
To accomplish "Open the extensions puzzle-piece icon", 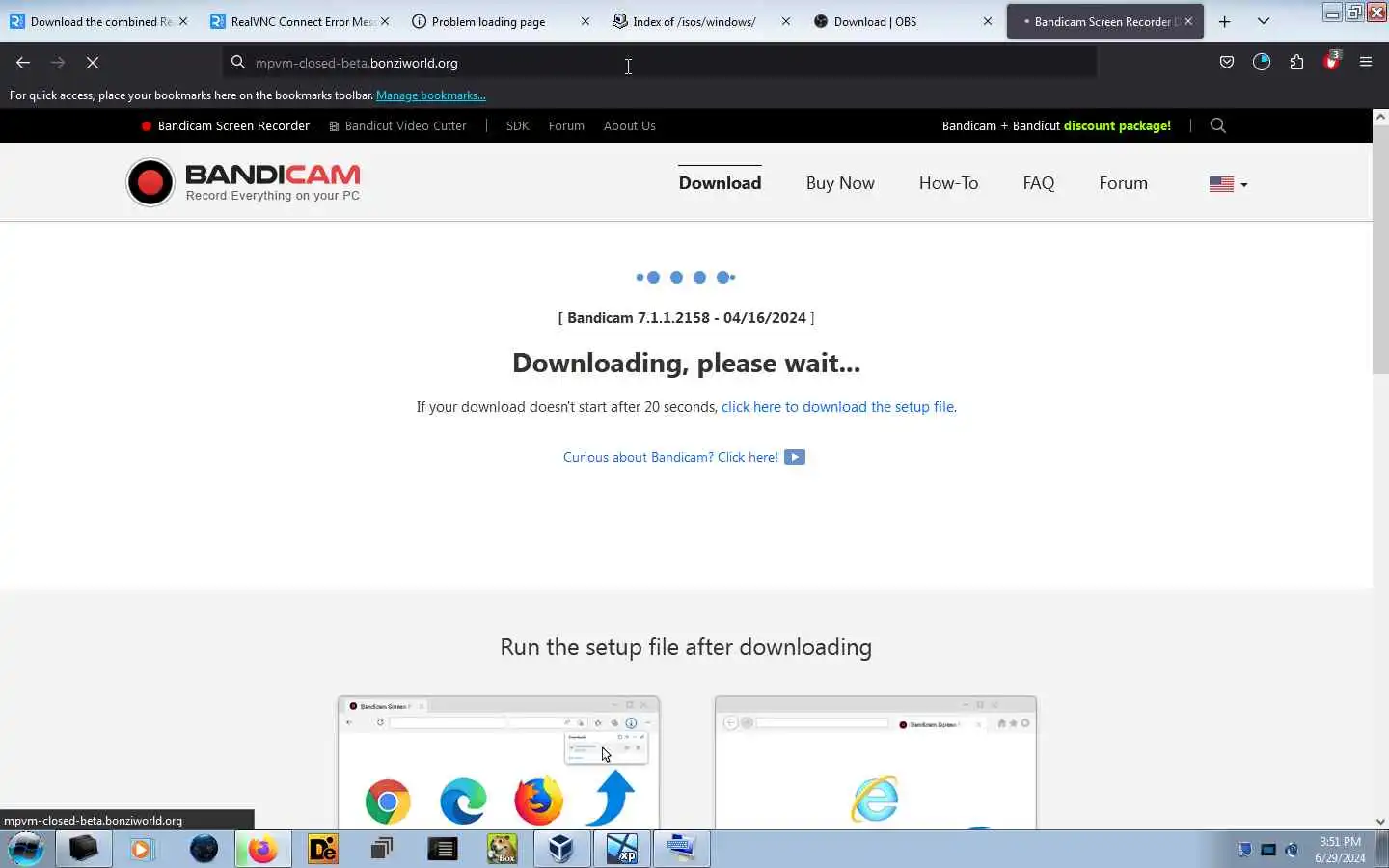I will (x=1296, y=63).
